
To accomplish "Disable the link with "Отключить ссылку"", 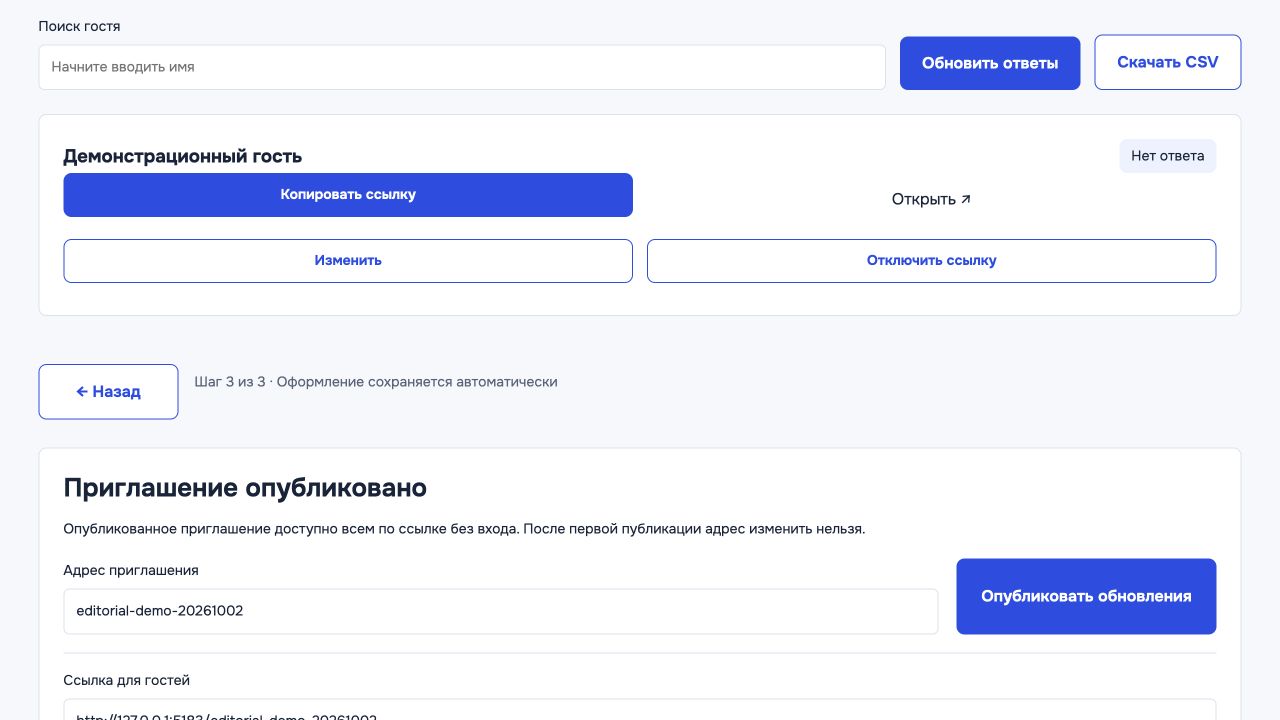I will point(932,261).
